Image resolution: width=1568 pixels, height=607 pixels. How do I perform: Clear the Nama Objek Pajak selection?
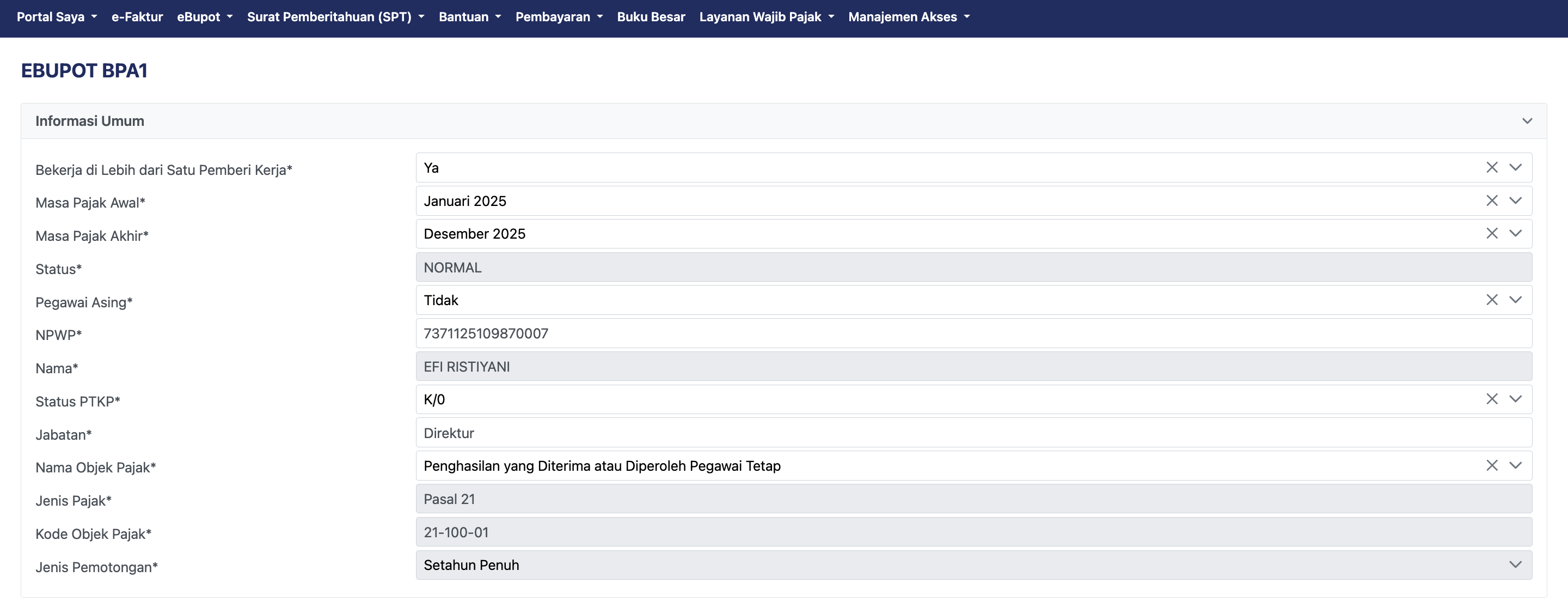(1491, 466)
